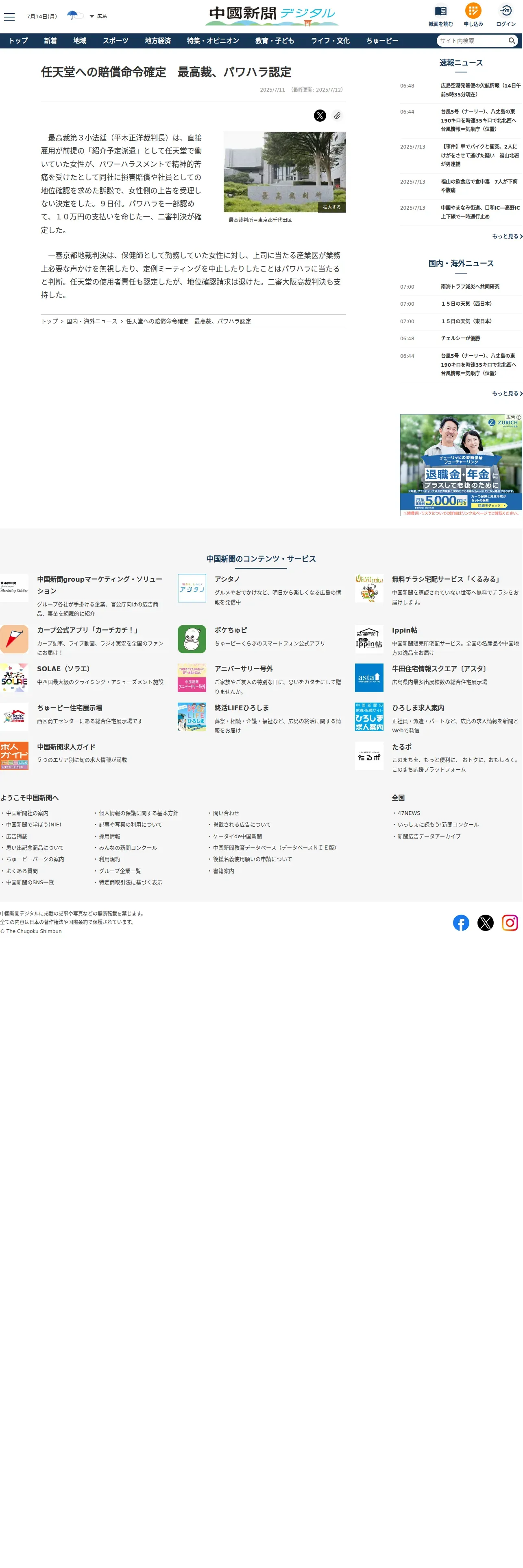
Task: Click the copy link paperclip icon
Action: tap(337, 116)
